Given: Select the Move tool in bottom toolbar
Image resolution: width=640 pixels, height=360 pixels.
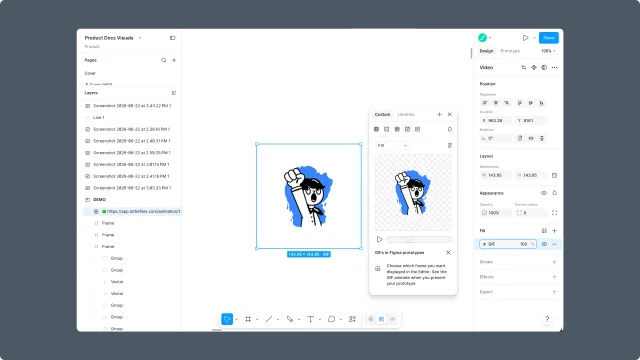Looking at the screenshot, I should point(227,319).
